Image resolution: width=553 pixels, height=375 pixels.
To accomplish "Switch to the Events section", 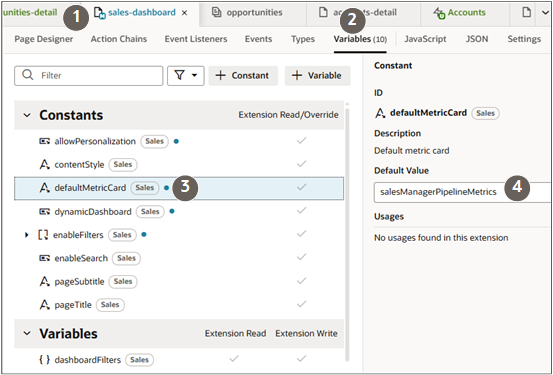I will pos(259,39).
